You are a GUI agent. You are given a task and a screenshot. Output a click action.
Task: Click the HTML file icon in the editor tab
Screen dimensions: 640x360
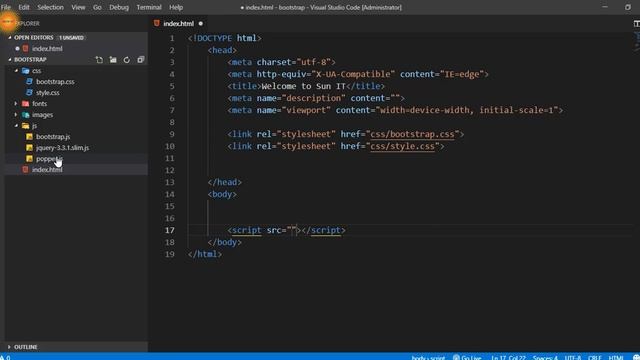tap(157, 23)
